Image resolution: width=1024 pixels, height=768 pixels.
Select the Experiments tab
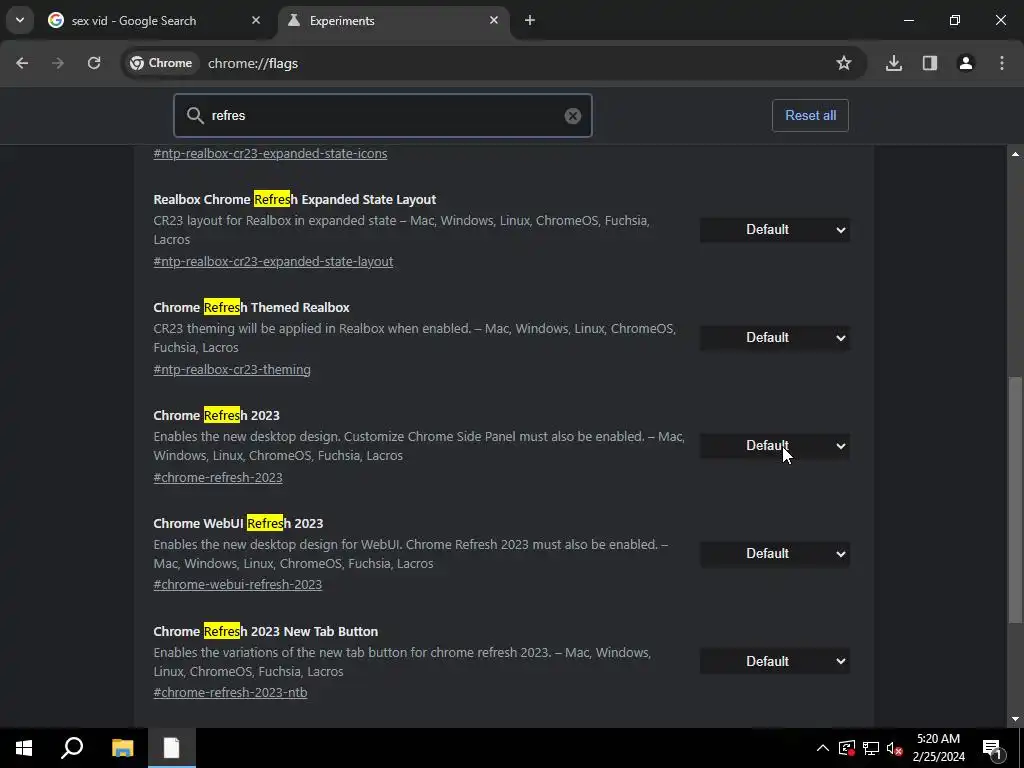(x=394, y=20)
